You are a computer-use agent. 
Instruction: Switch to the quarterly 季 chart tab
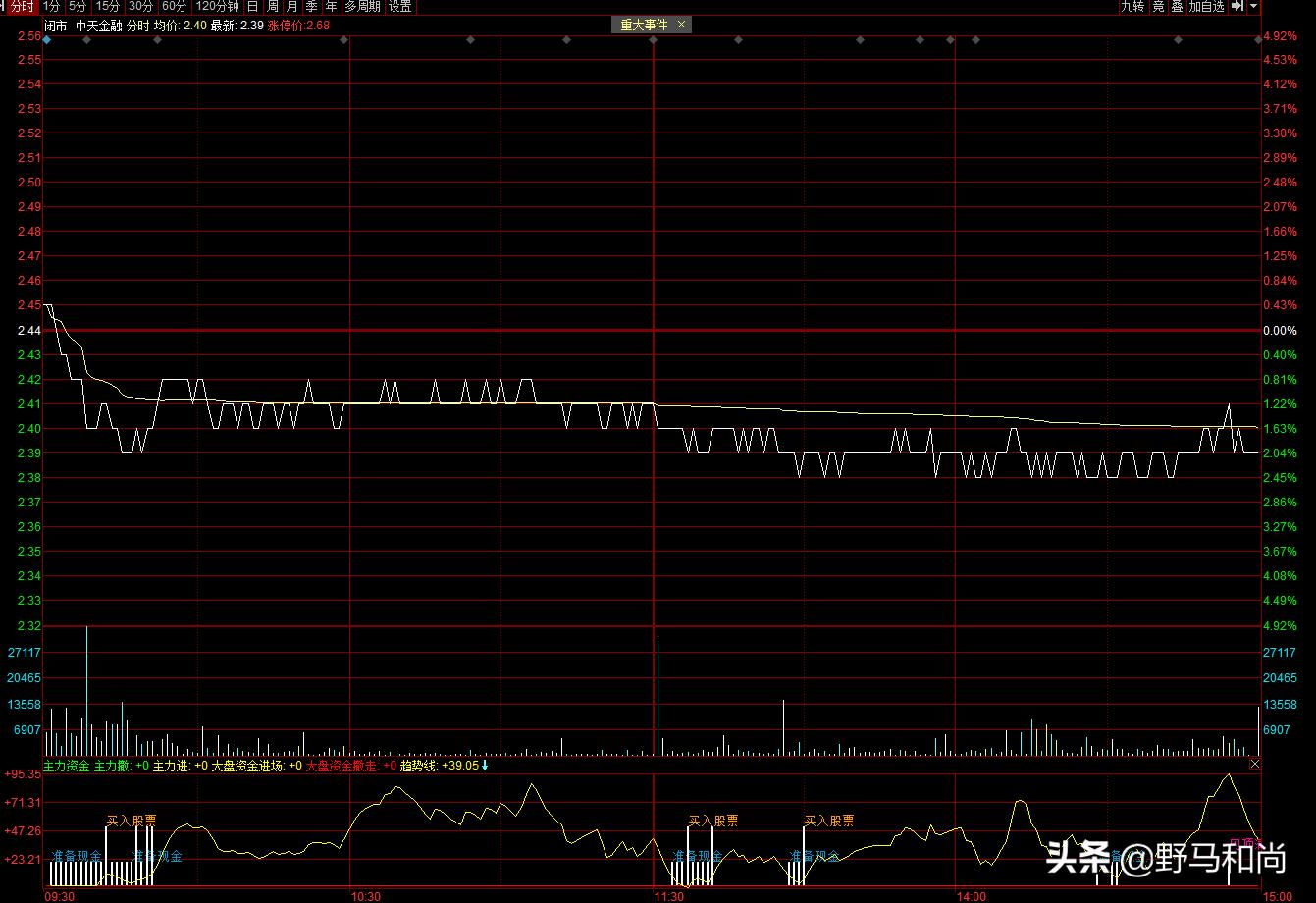(x=311, y=7)
